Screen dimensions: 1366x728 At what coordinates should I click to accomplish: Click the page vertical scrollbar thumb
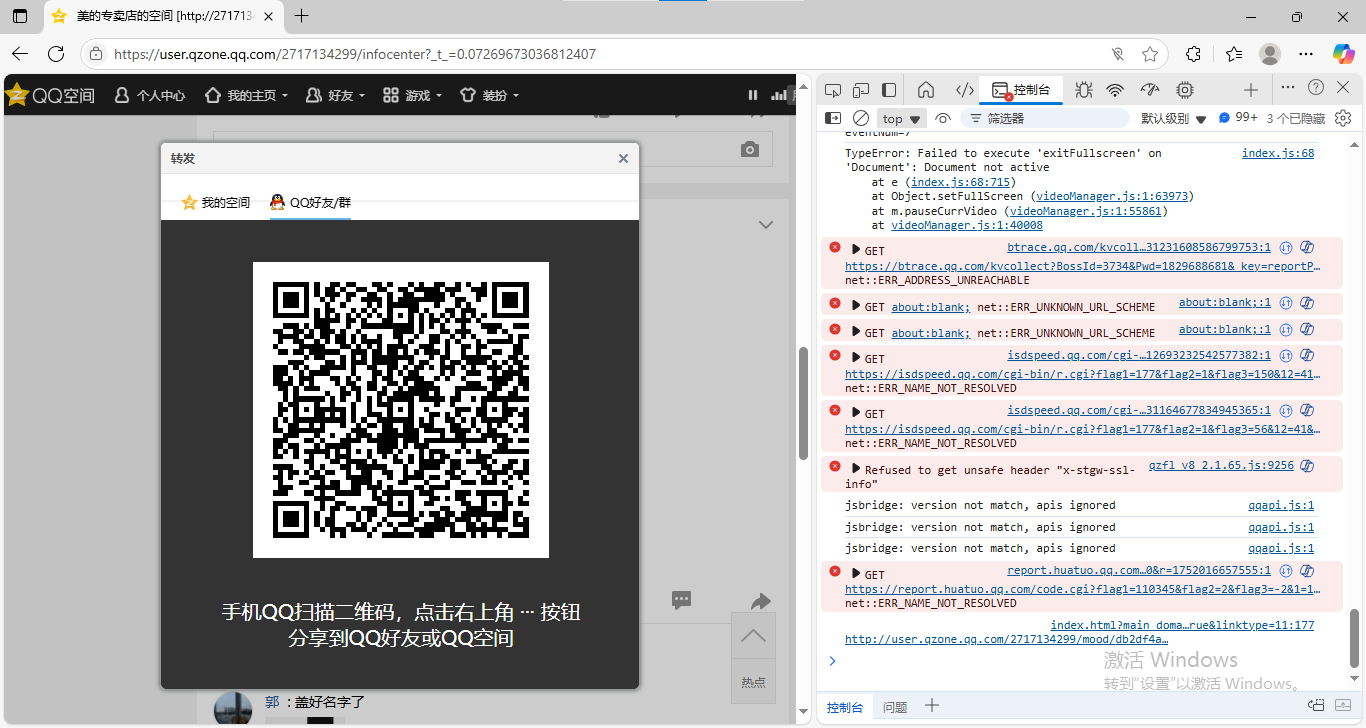point(802,403)
